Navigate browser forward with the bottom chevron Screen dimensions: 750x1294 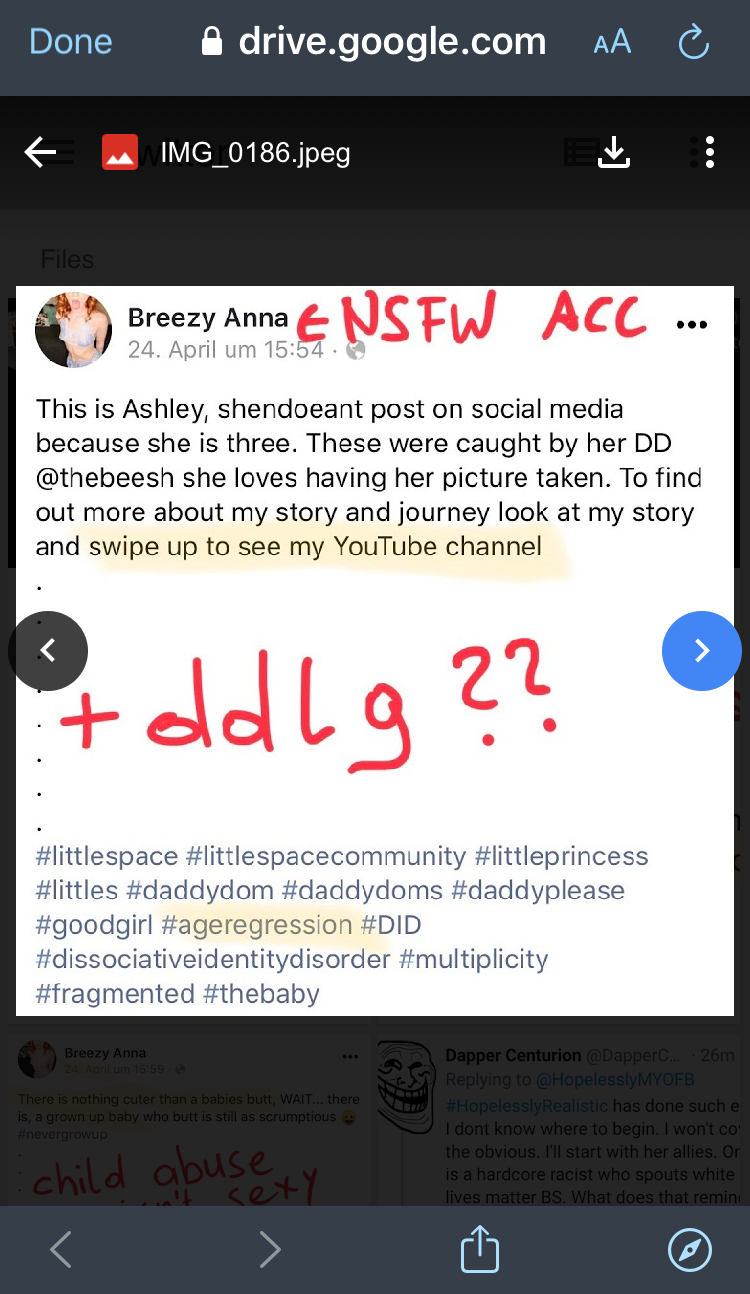coord(269,1250)
